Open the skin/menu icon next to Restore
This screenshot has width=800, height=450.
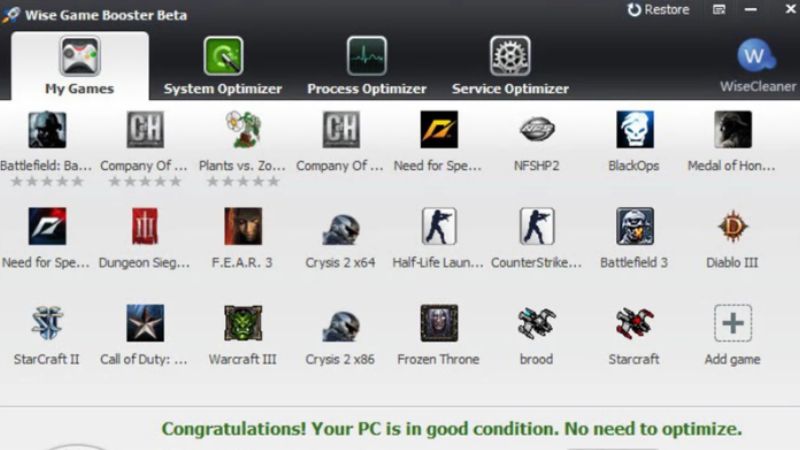coord(719,10)
